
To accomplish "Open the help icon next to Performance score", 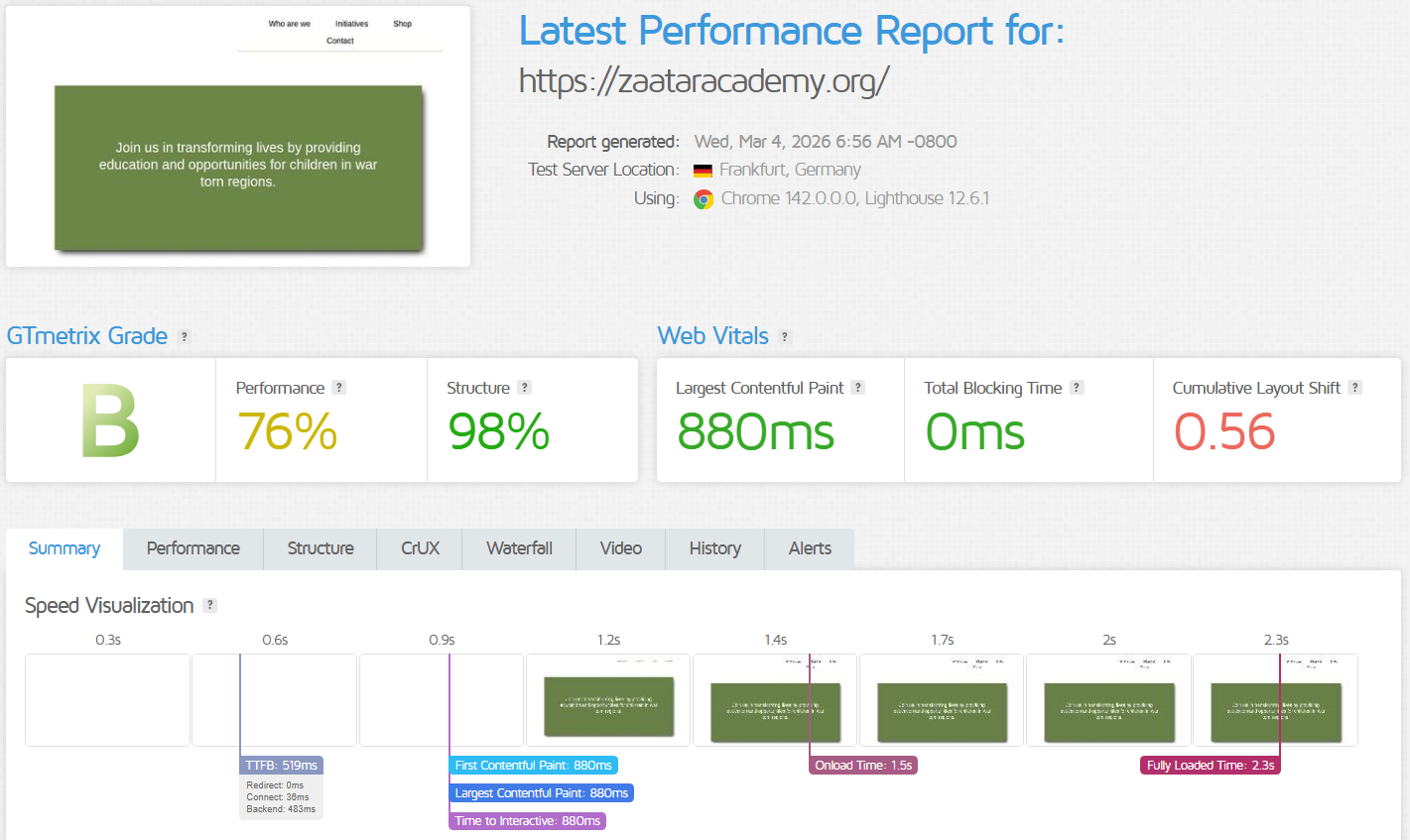I will (338, 388).
